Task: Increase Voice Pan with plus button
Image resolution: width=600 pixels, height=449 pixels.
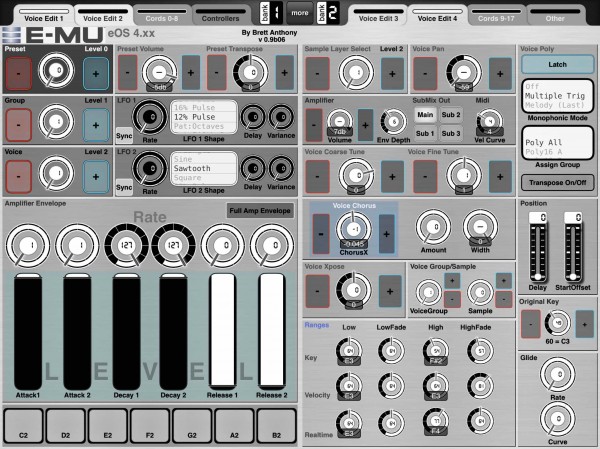Action: point(500,74)
